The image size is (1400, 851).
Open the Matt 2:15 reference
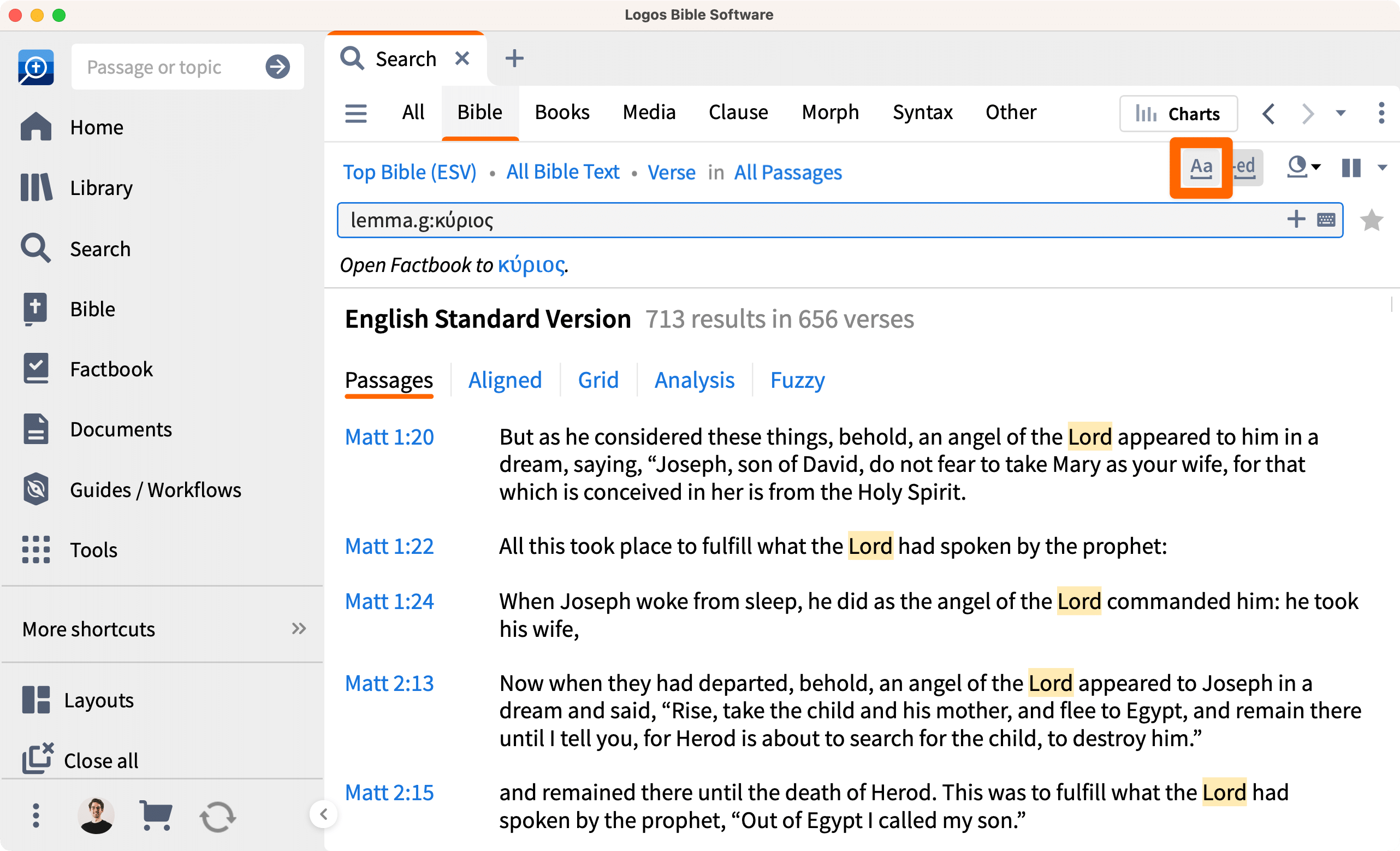(389, 792)
